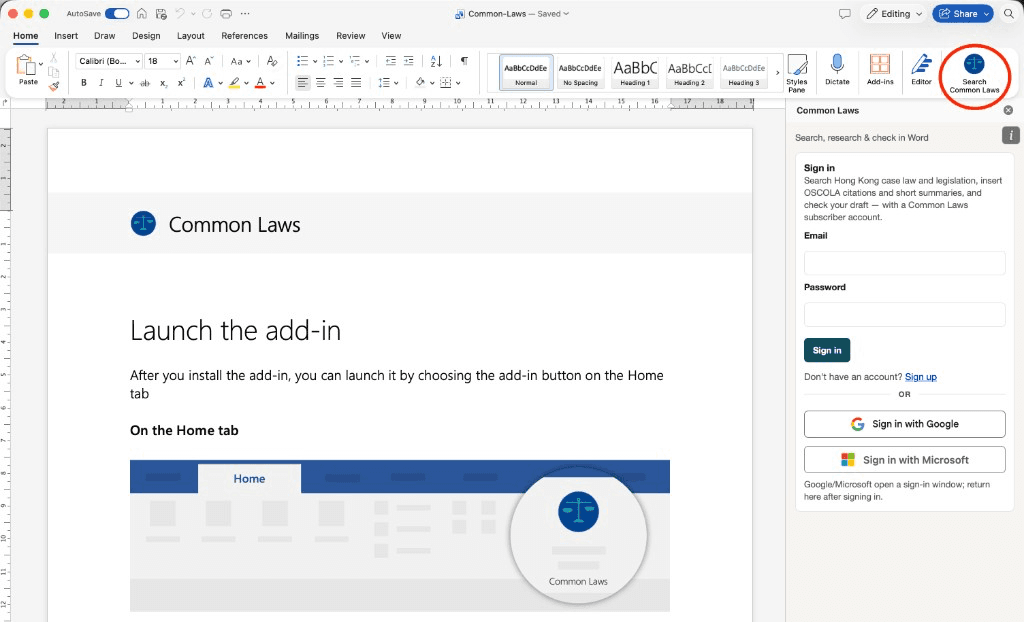This screenshot has width=1024, height=622.
Task: Open the Styles Pane
Action: tap(797, 73)
